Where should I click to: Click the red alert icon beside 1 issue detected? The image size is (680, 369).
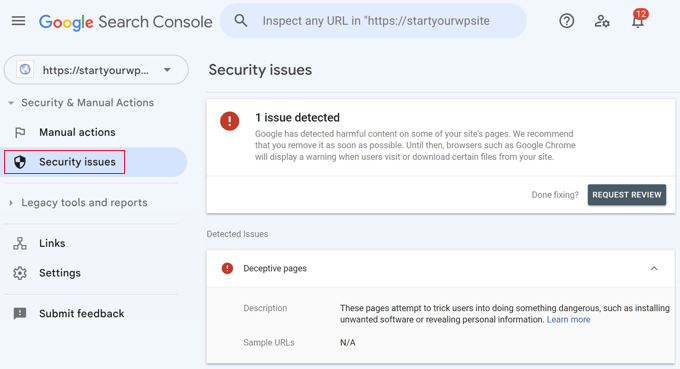229,121
